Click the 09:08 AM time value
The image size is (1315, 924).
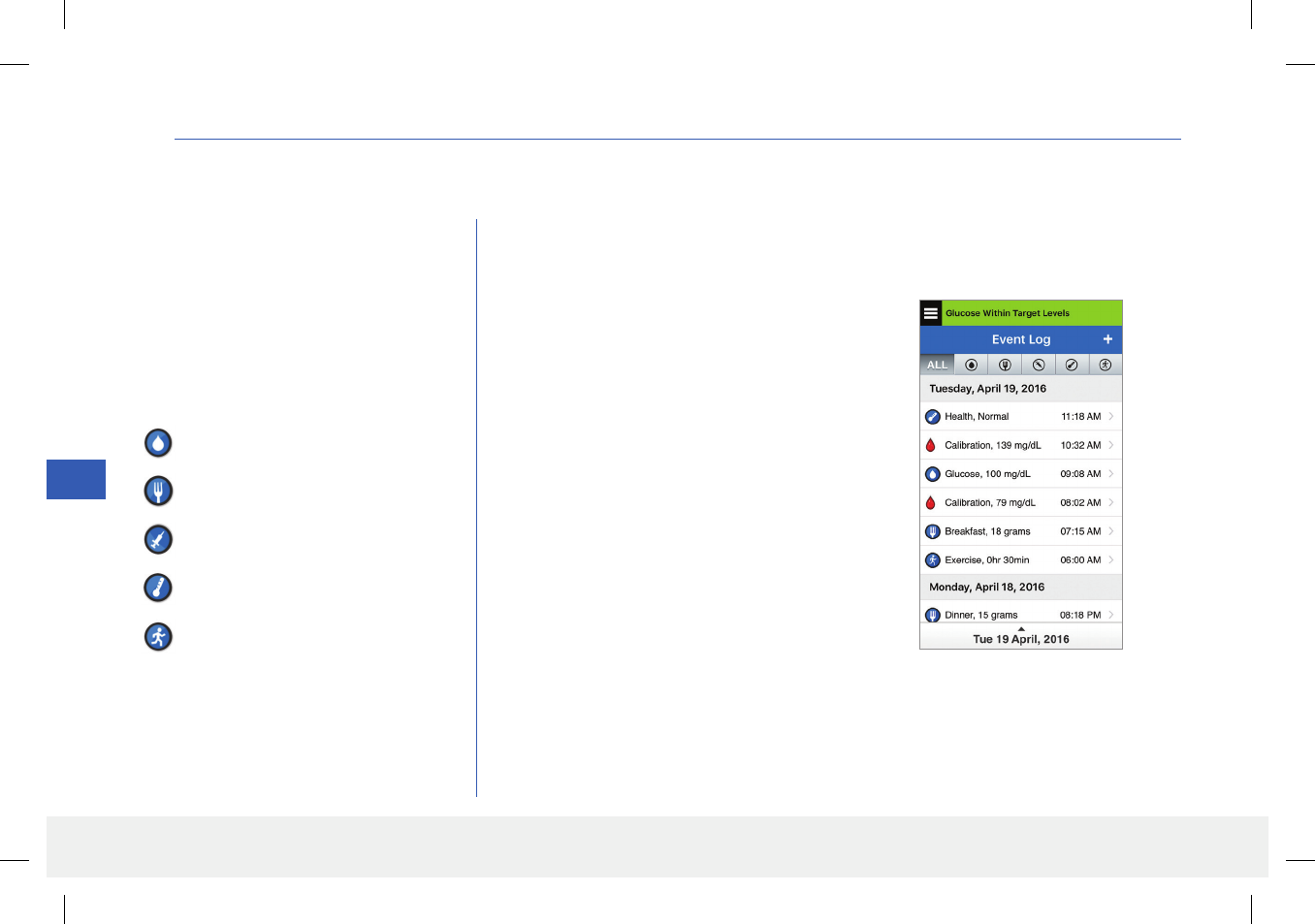point(1080,474)
